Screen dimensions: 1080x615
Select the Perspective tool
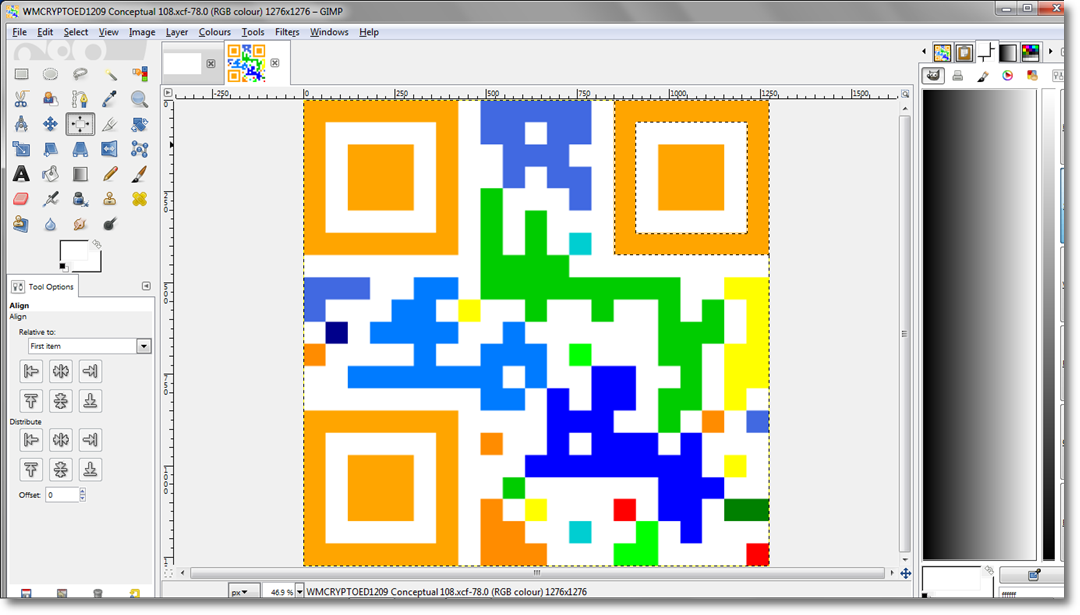[x=80, y=149]
